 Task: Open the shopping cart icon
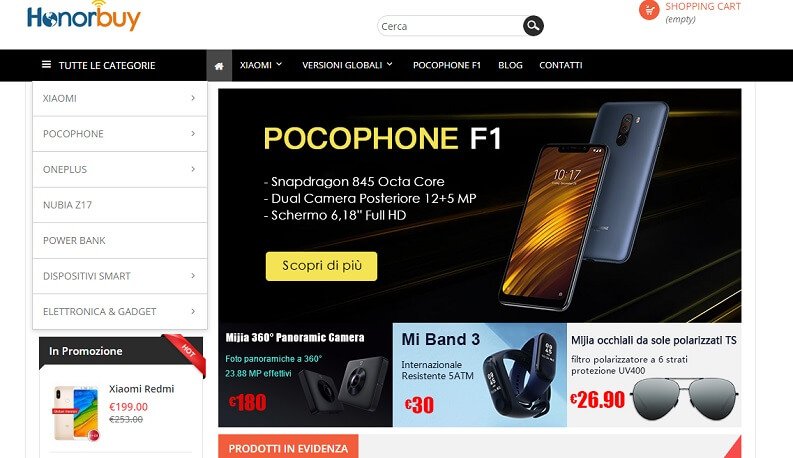point(649,10)
